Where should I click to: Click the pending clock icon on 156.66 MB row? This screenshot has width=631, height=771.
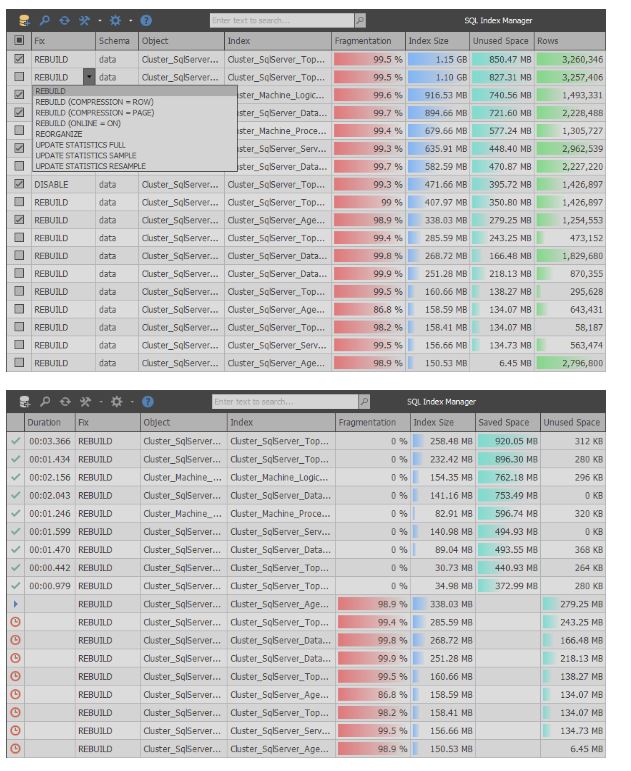click(16, 731)
